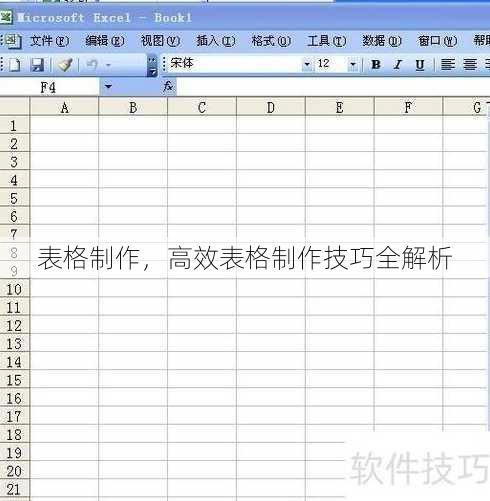Click the Insert Function fx icon
Viewport: 490px width, 501px height.
click(x=168, y=86)
